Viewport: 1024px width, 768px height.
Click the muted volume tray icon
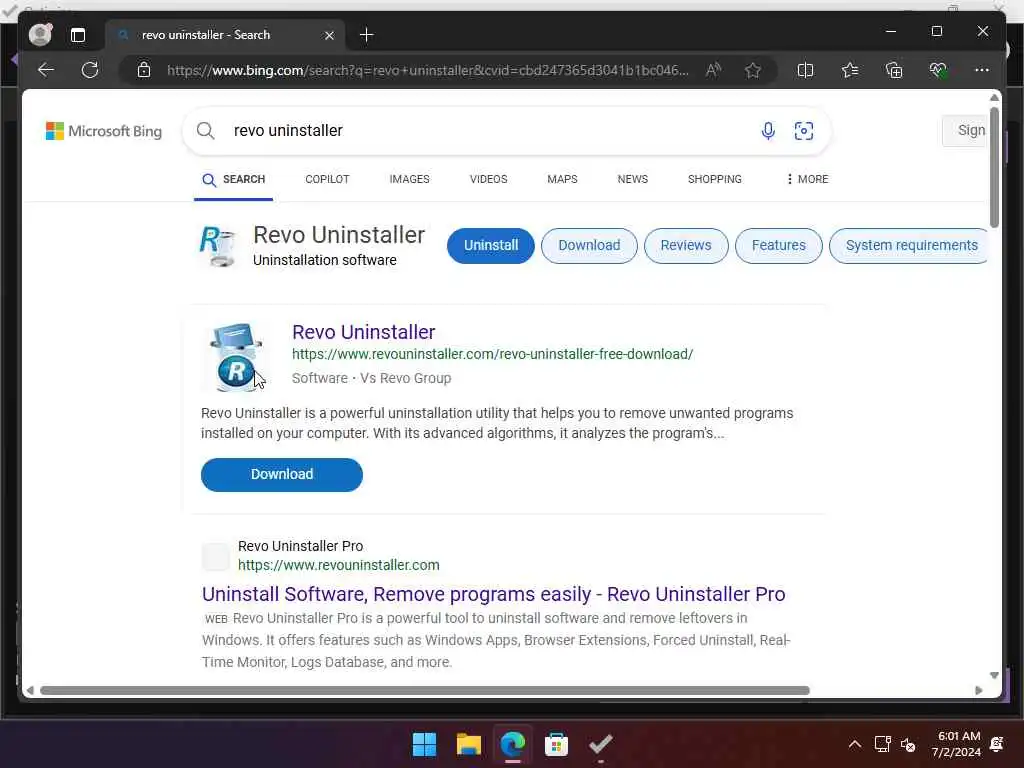tap(908, 744)
